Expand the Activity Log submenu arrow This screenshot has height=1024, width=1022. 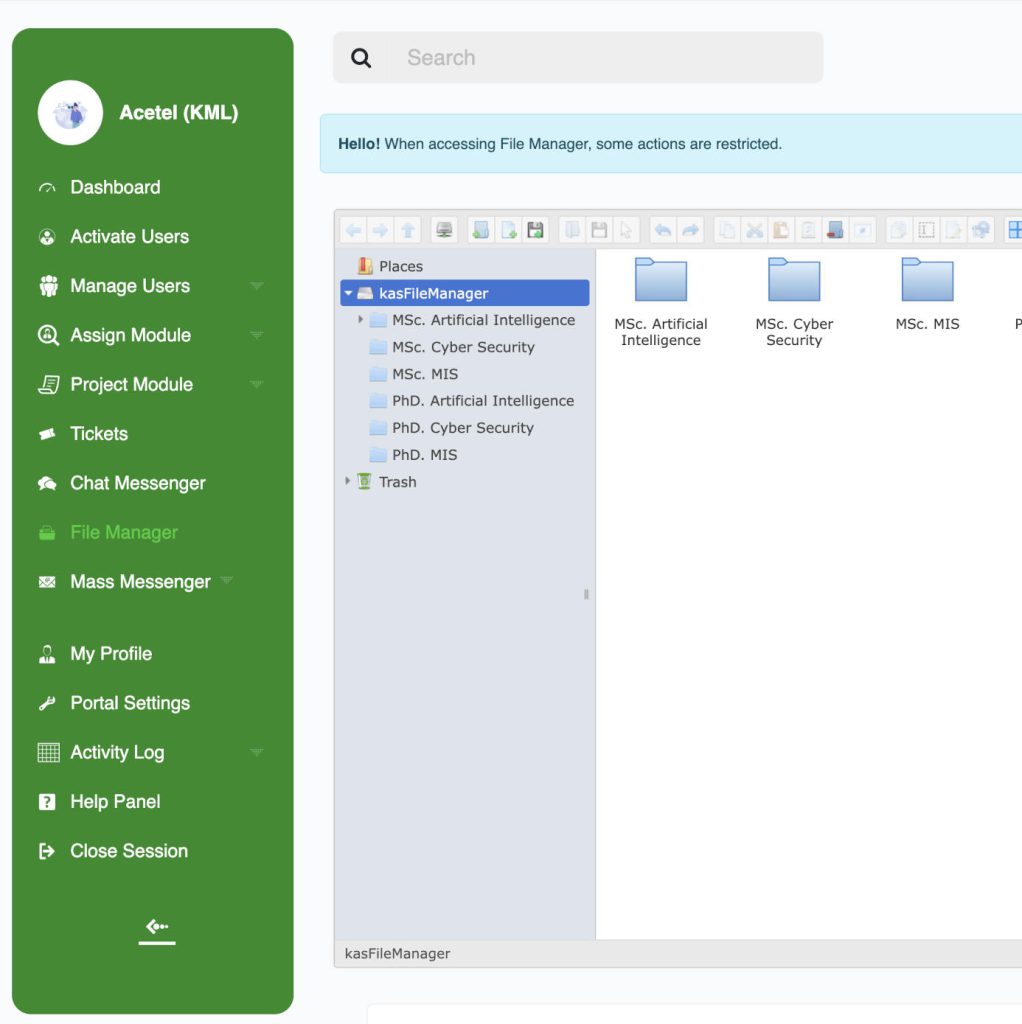[257, 752]
